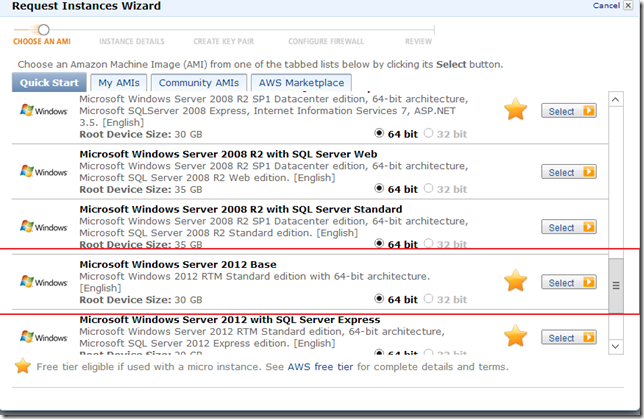Viewport: 644px width, 419px height.
Task: Click the star icon for Windows Server 2012 Base
Action: point(515,281)
